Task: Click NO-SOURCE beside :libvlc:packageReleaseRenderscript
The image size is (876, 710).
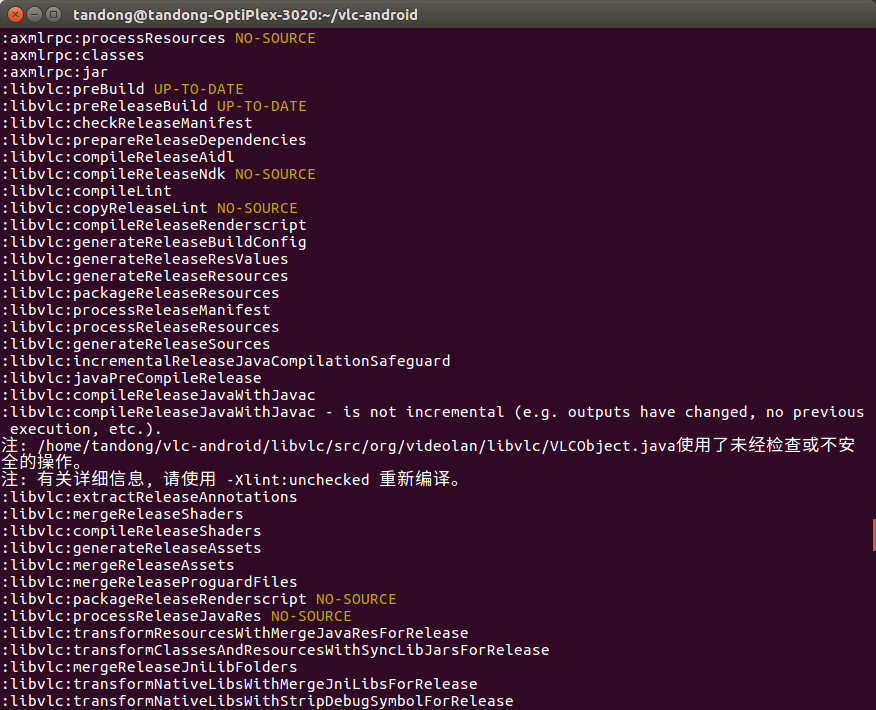Action: coord(356,599)
